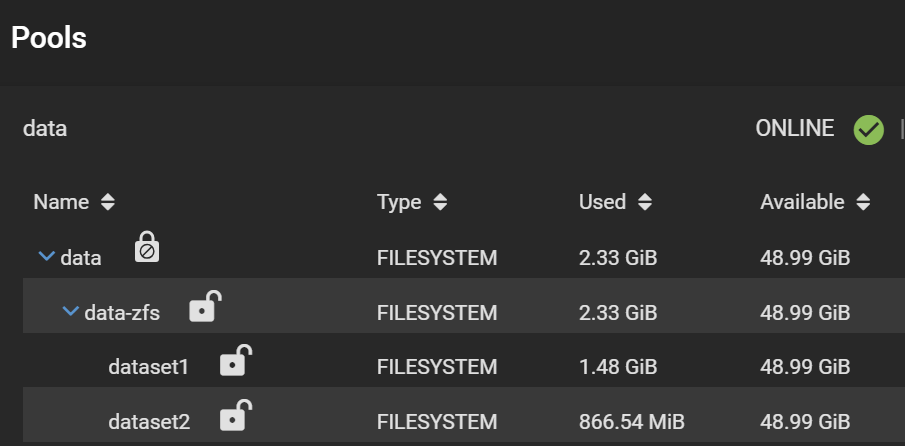Sort by Name column arrows

(108, 203)
